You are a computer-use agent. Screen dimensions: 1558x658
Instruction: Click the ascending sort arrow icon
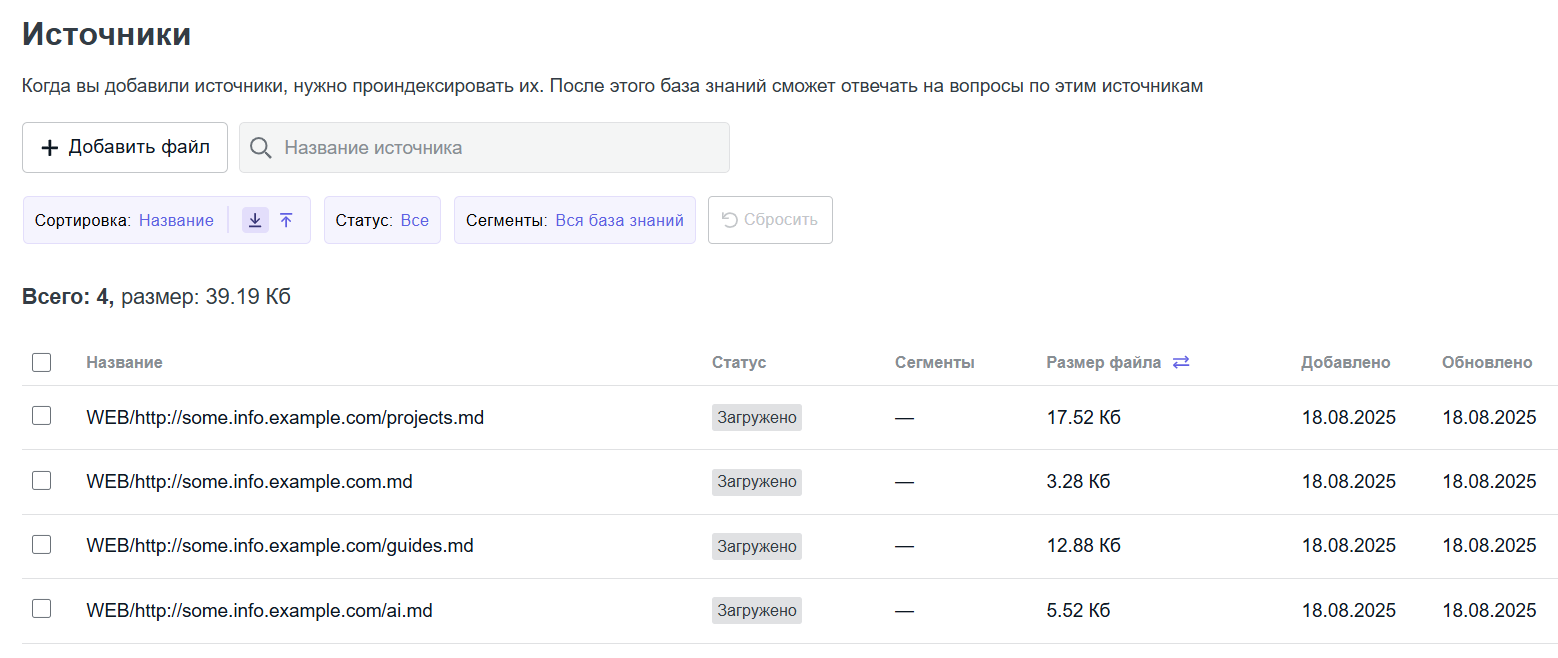[x=286, y=221]
